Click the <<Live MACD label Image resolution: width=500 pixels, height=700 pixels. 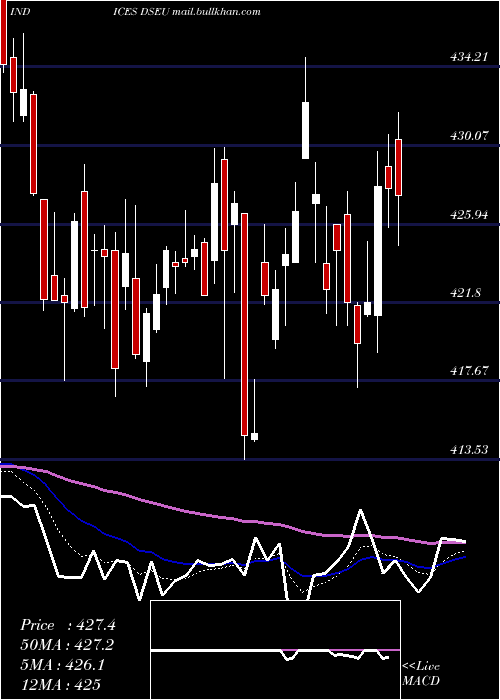[421, 673]
